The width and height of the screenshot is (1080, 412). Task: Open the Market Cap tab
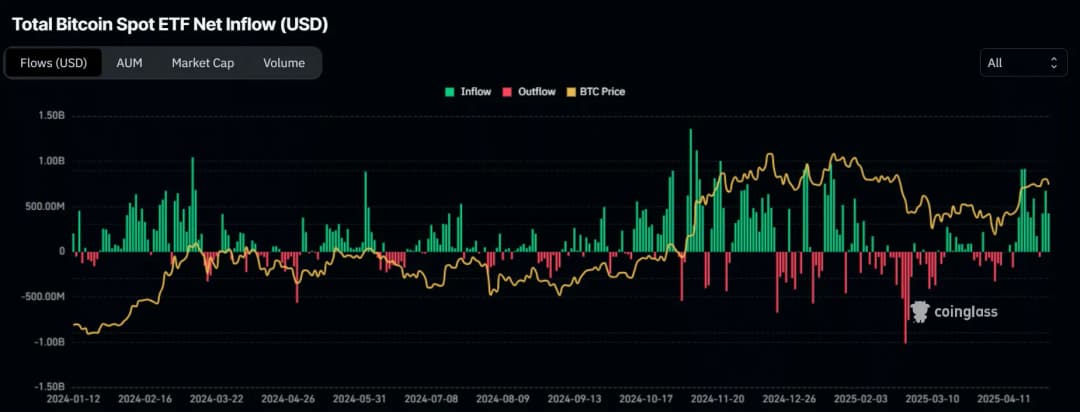[x=202, y=63]
